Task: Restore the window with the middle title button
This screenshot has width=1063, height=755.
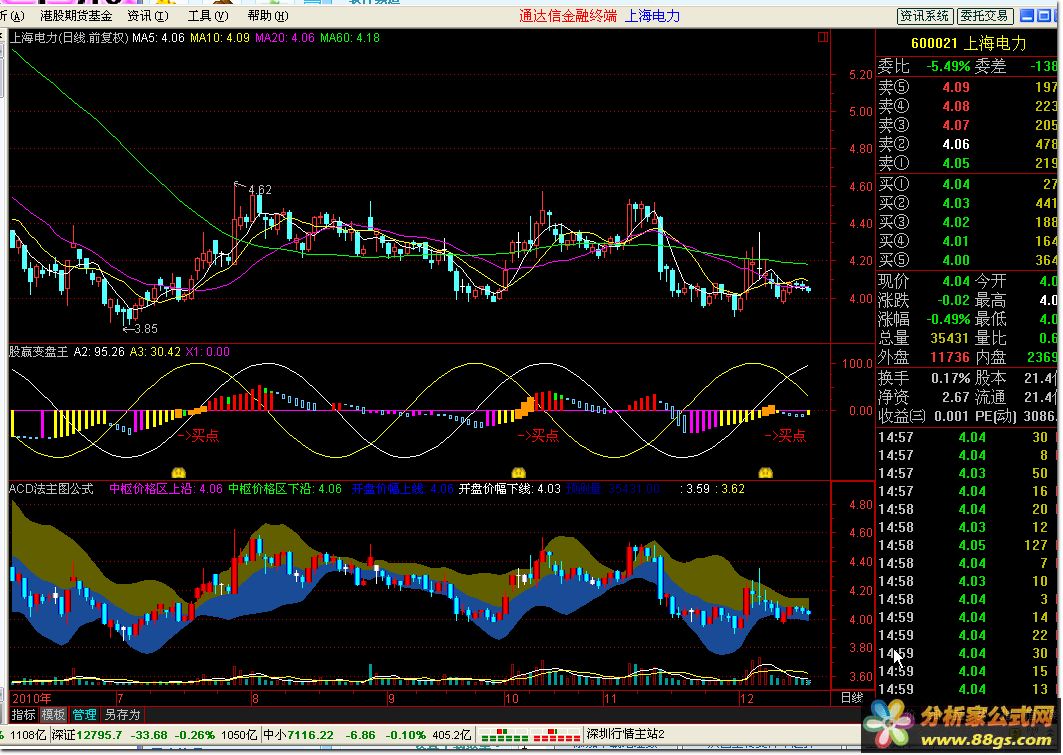Action: [x=1042, y=16]
